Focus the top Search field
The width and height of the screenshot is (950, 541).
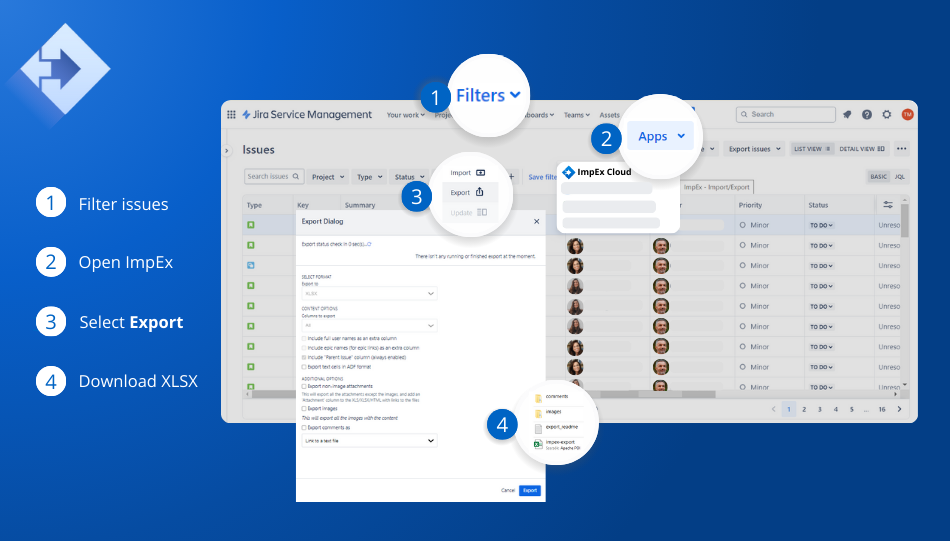[x=786, y=115]
